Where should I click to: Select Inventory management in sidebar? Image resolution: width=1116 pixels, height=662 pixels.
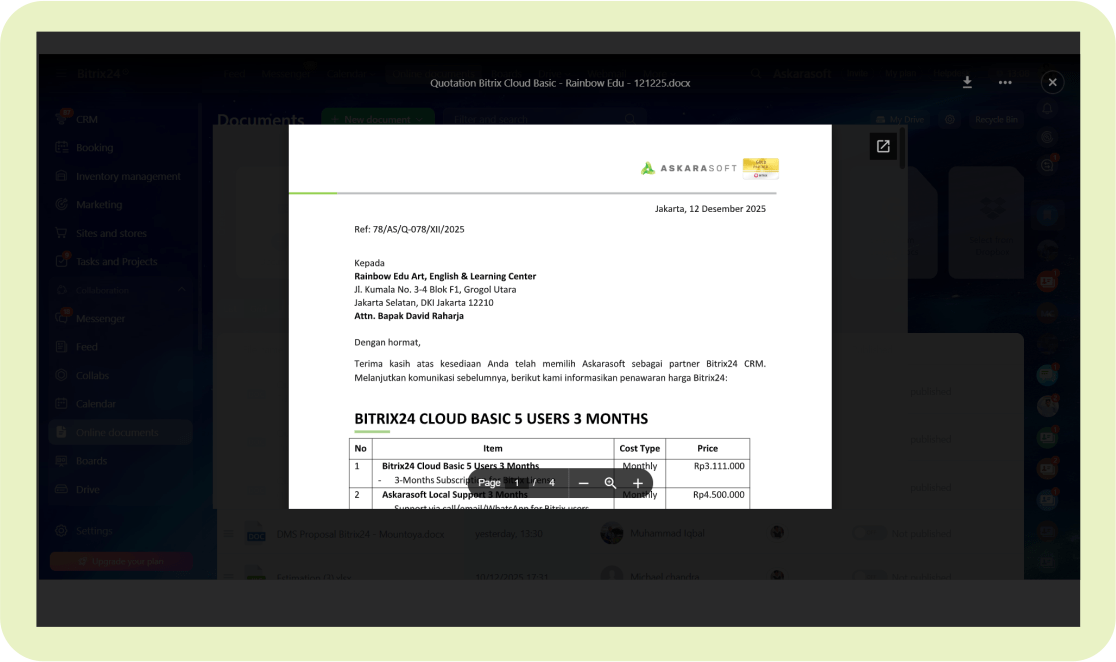pos(128,177)
